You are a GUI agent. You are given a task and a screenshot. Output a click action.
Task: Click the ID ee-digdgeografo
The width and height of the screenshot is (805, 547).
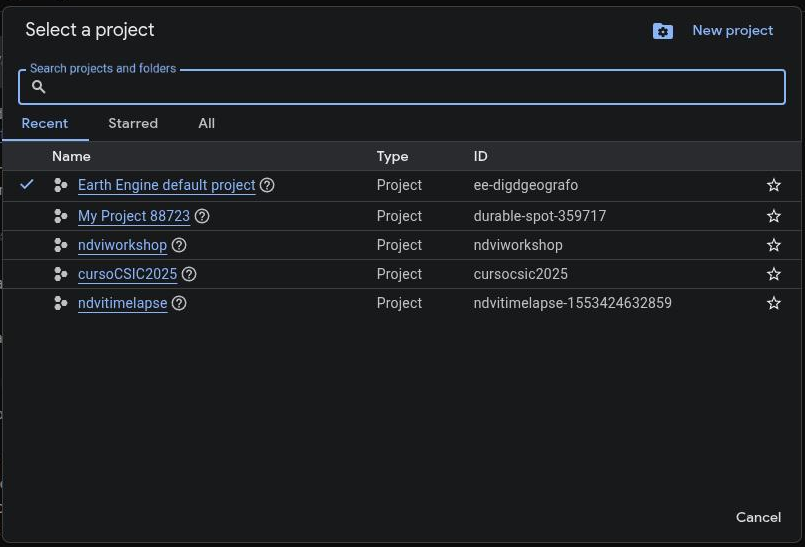pyautogui.click(x=526, y=185)
